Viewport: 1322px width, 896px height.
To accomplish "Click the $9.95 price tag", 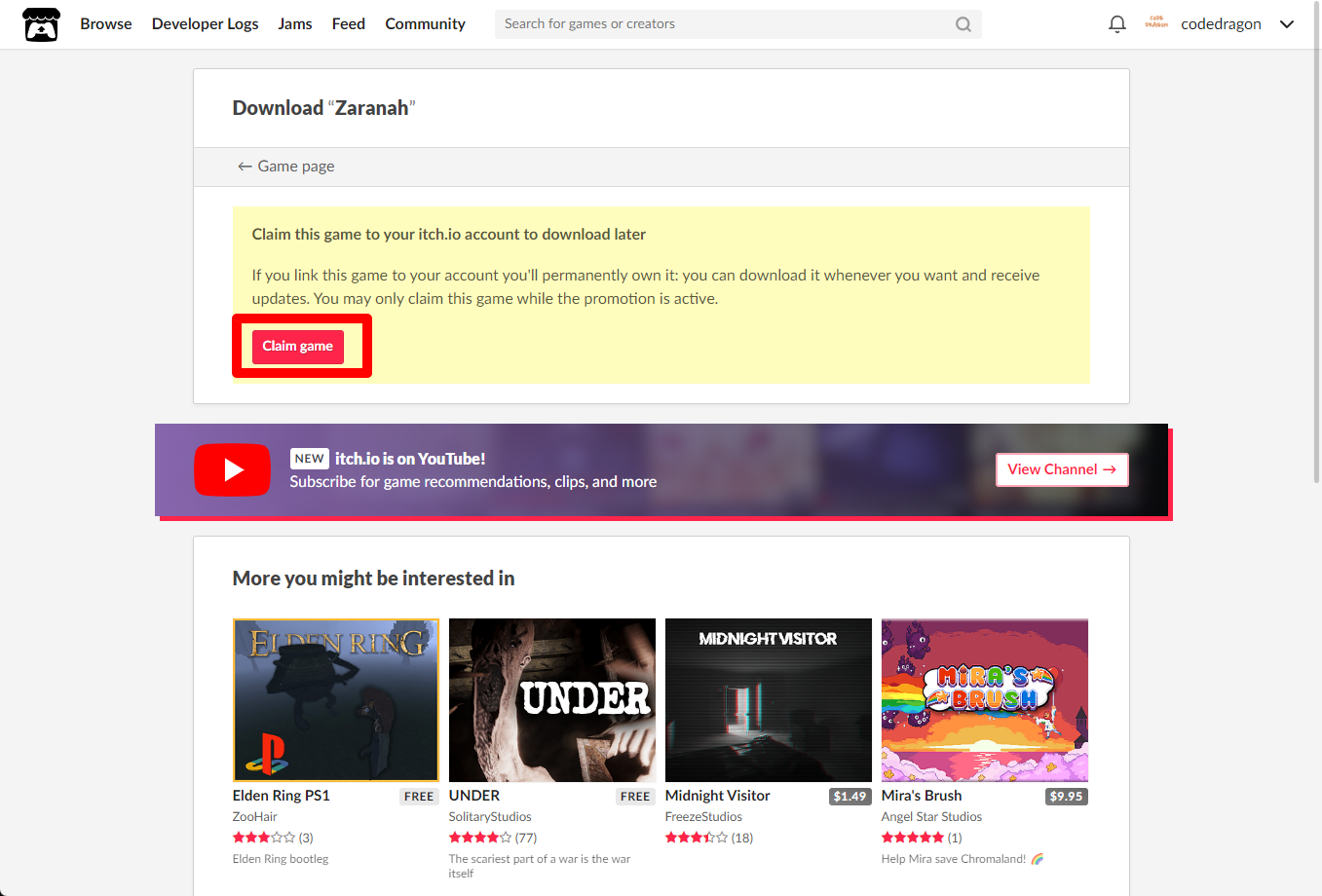I will 1067,797.
